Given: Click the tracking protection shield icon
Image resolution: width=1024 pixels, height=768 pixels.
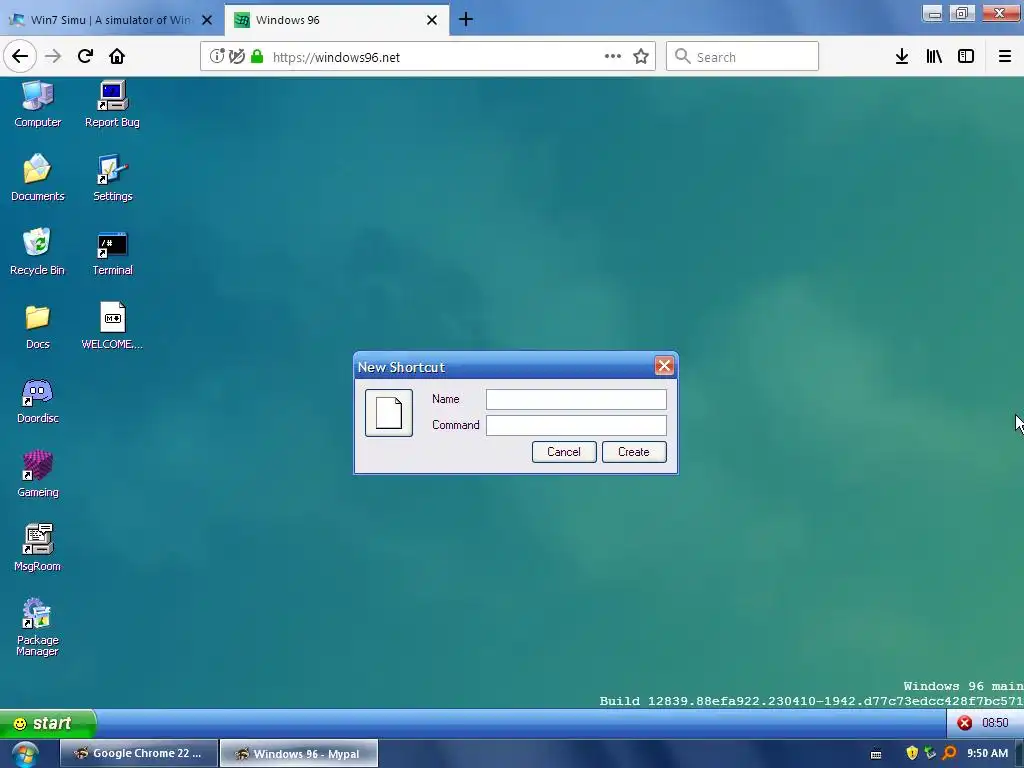Looking at the screenshot, I should coord(237,56).
